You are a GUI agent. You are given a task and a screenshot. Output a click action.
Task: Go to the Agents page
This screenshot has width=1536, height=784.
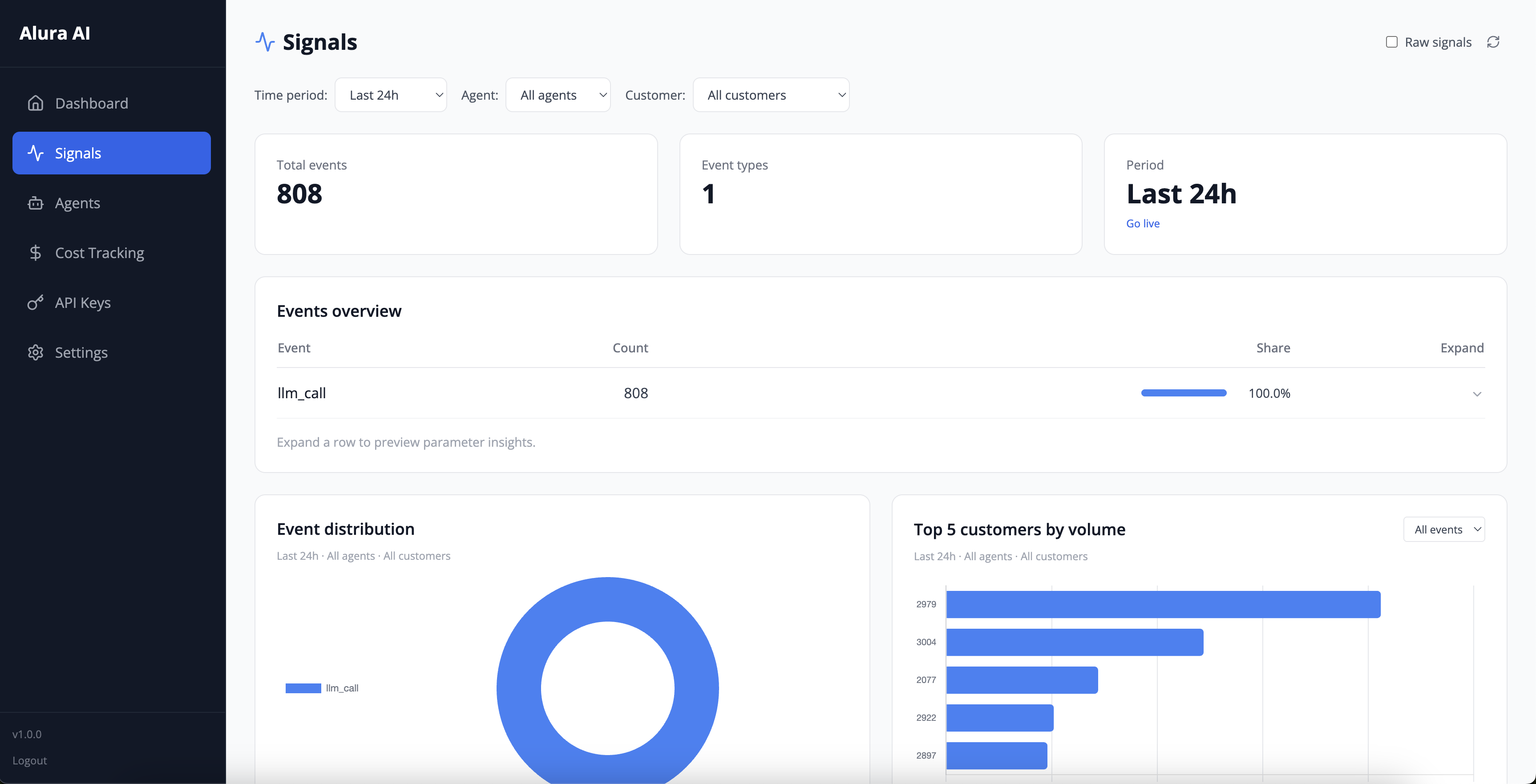click(77, 203)
